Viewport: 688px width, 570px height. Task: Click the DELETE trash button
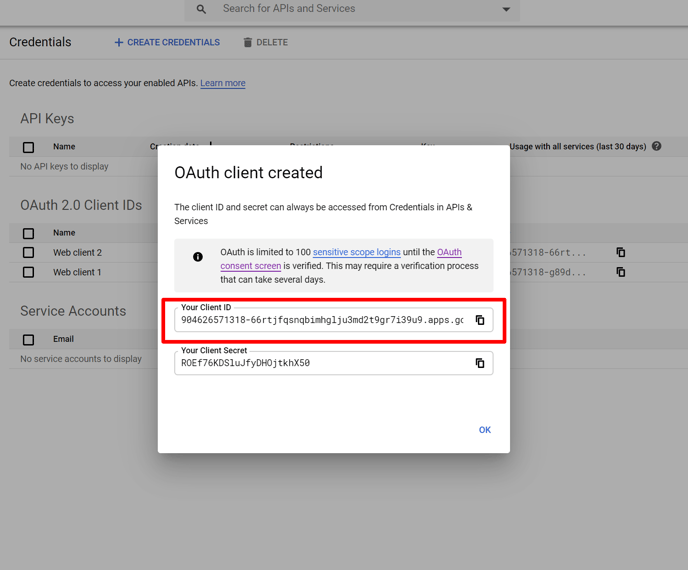coord(266,42)
